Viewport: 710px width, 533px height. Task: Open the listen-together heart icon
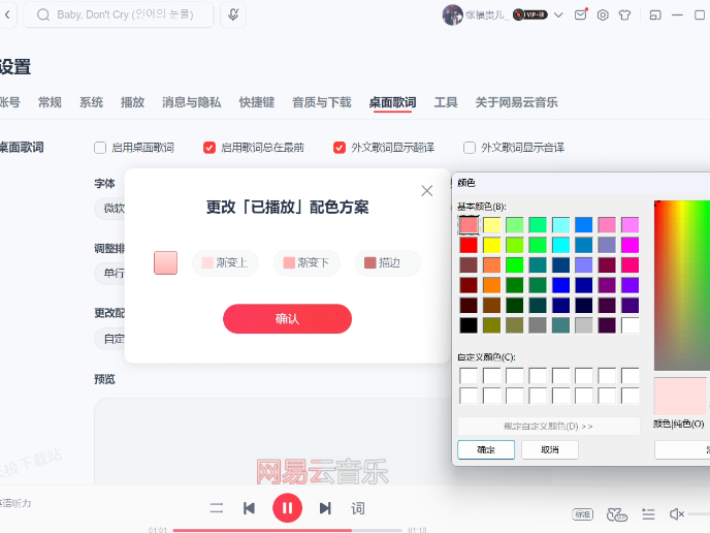click(x=617, y=514)
